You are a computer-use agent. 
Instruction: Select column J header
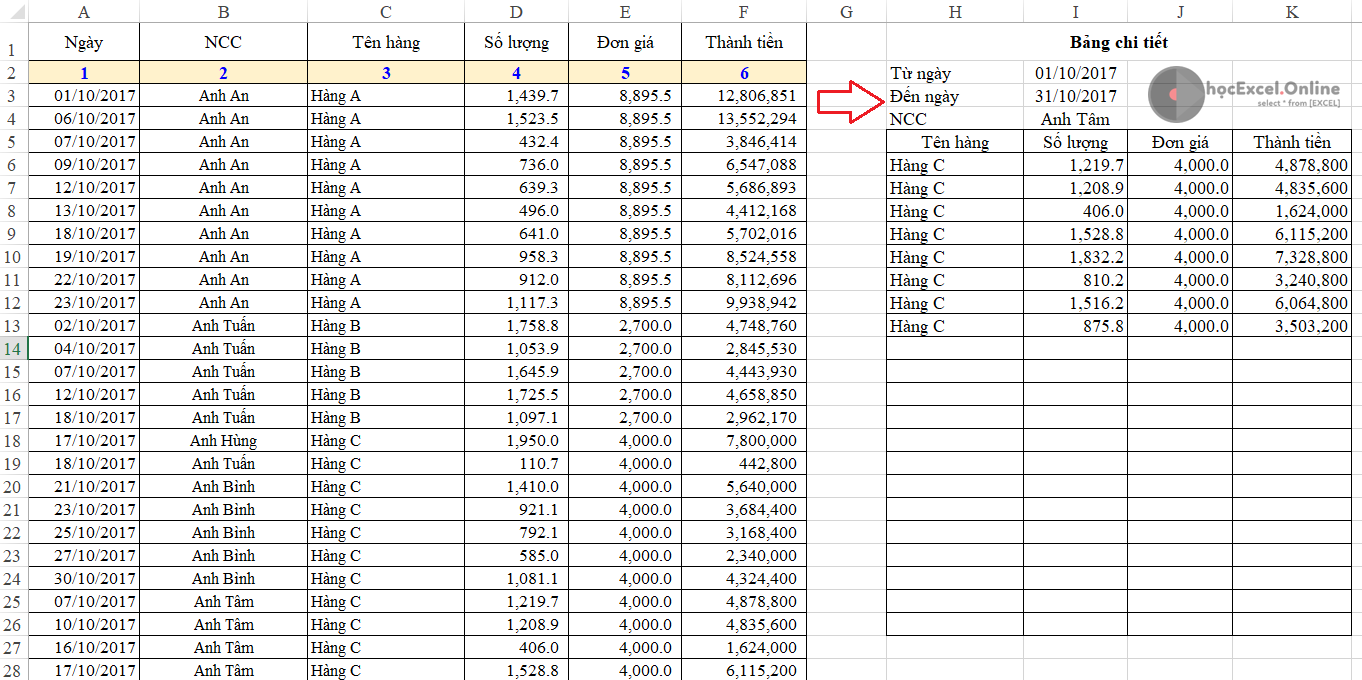pyautogui.click(x=1180, y=12)
